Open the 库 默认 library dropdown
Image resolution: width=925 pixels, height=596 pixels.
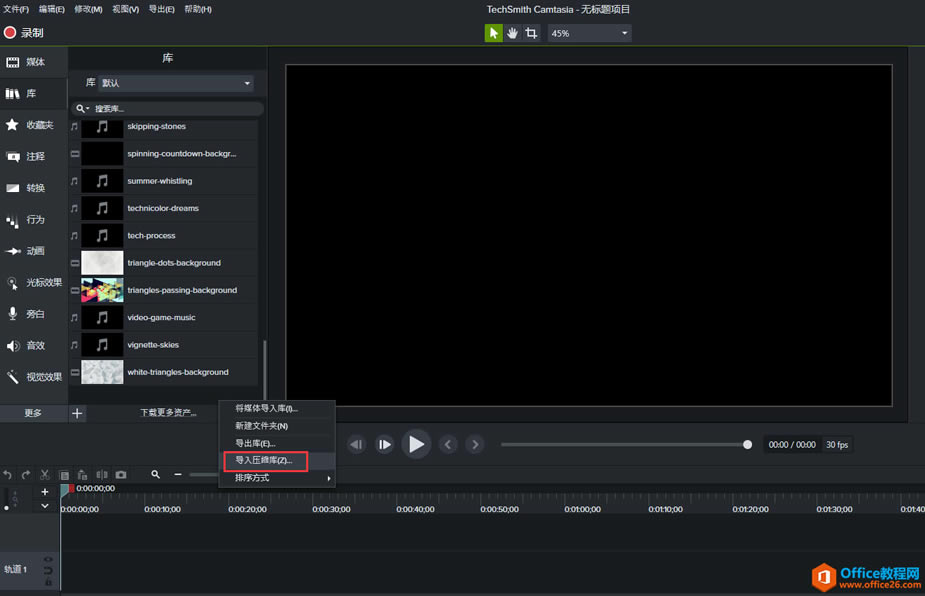[175, 83]
